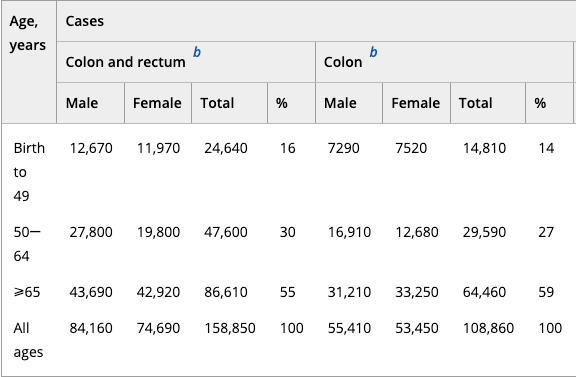576x377 pixels.
Task: Select the '≥65' row label
Action: click(27, 292)
